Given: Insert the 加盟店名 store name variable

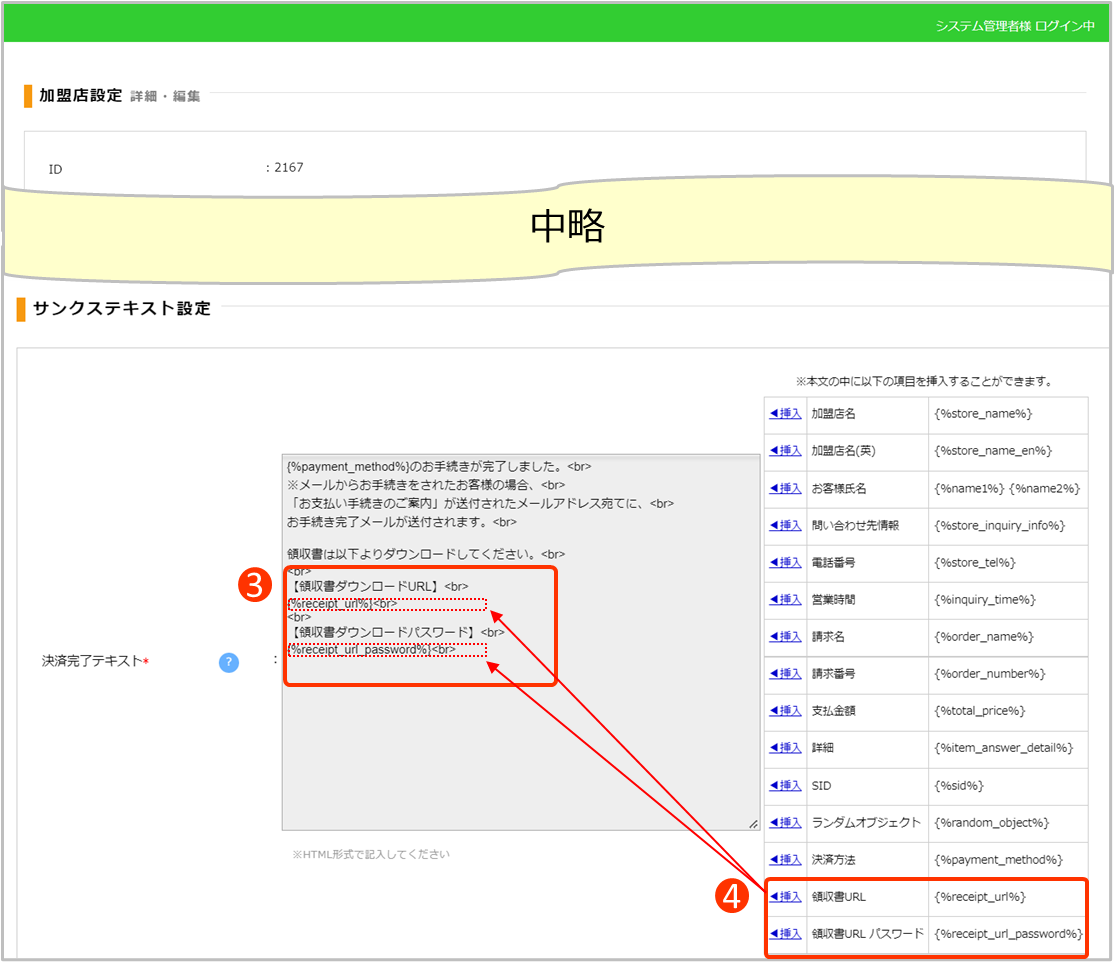Looking at the screenshot, I should pyautogui.click(x=785, y=414).
